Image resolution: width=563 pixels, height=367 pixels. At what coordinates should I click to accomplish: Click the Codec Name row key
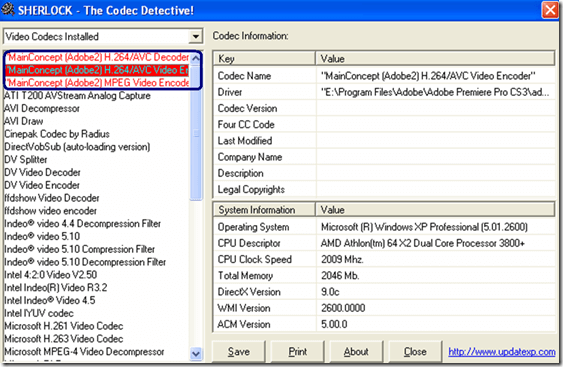point(244,76)
